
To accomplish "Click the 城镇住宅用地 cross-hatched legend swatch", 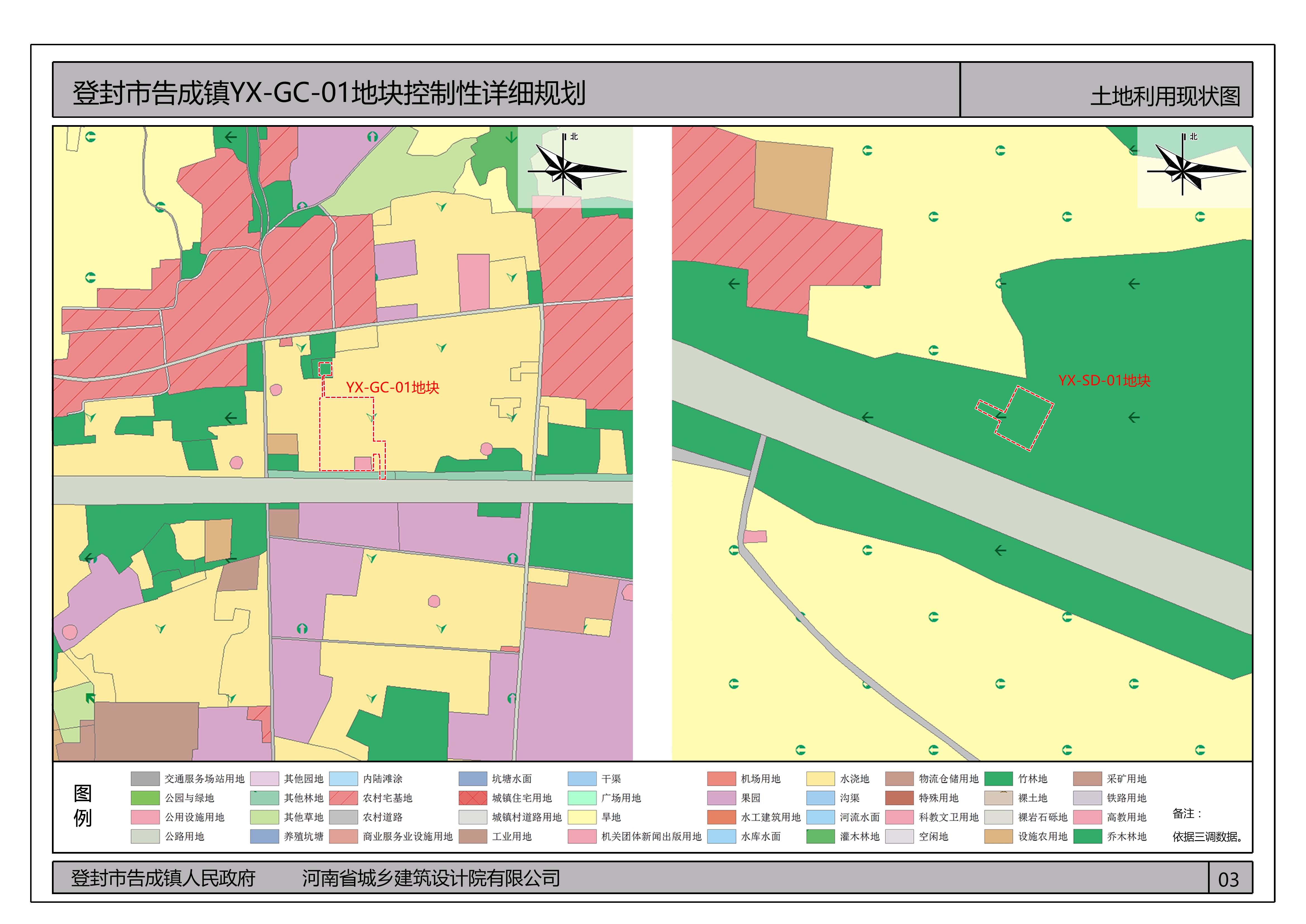I will click(473, 798).
